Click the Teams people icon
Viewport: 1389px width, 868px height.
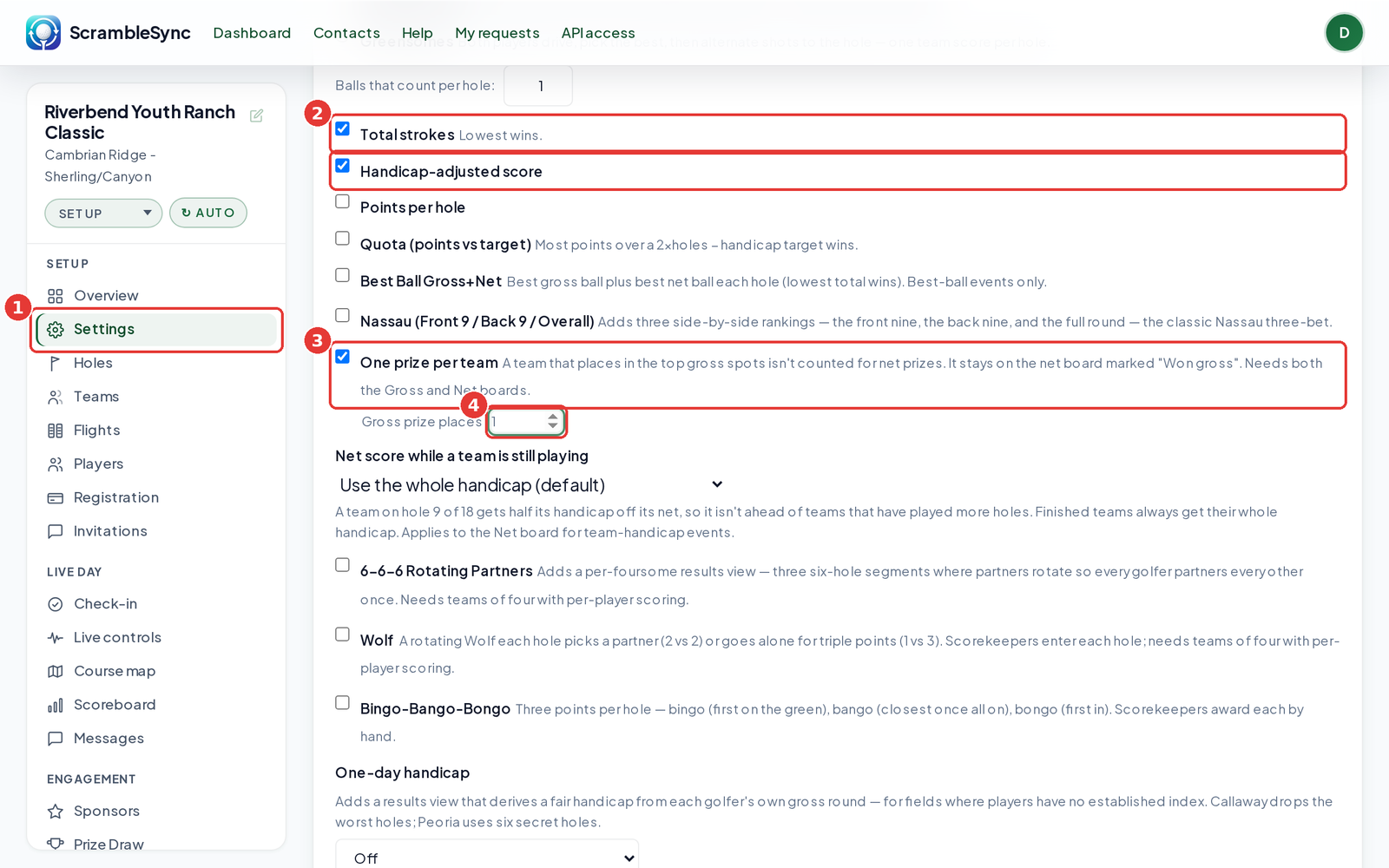(56, 398)
